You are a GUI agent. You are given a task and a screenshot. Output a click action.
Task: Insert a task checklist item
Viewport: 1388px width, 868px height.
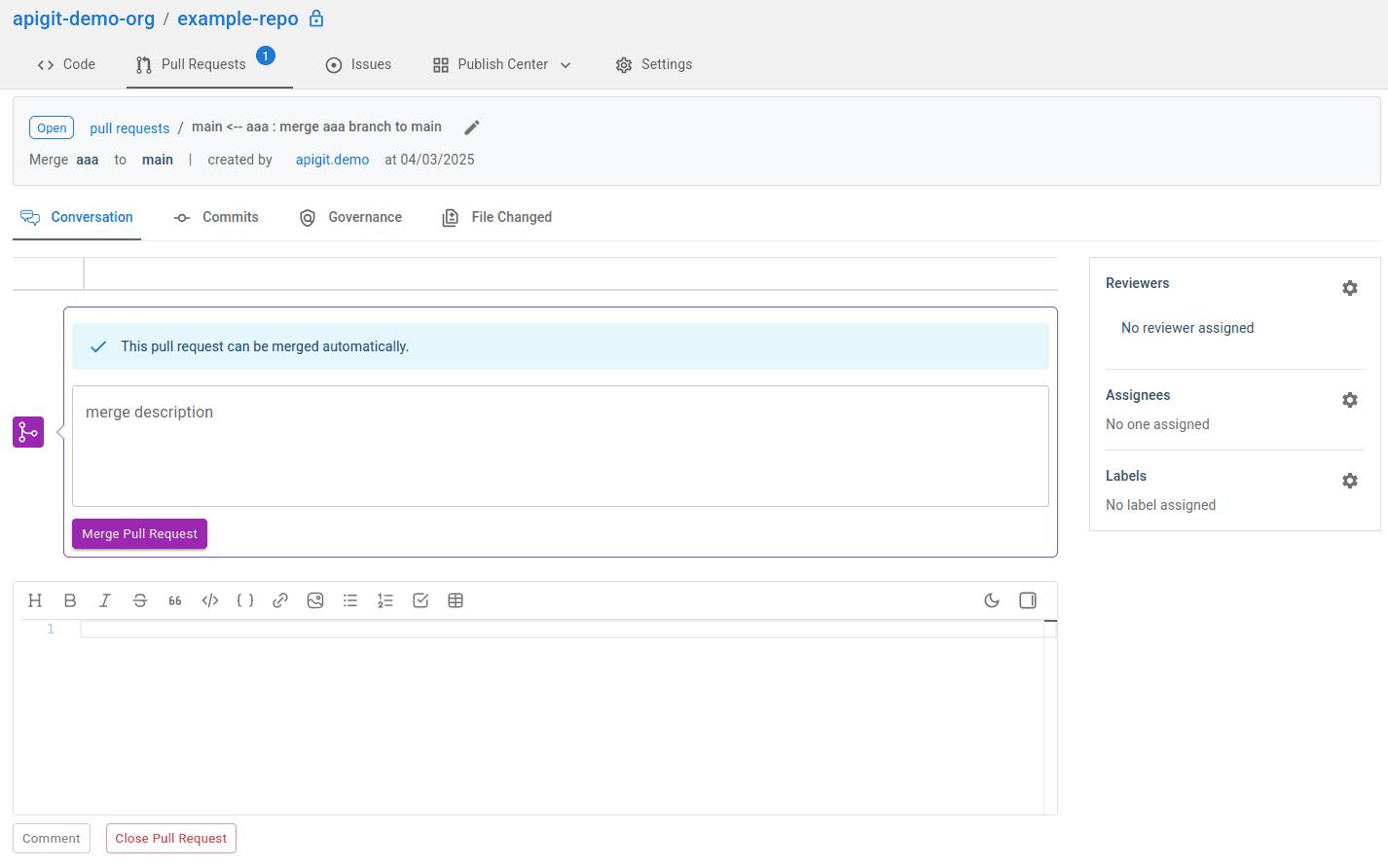click(420, 600)
